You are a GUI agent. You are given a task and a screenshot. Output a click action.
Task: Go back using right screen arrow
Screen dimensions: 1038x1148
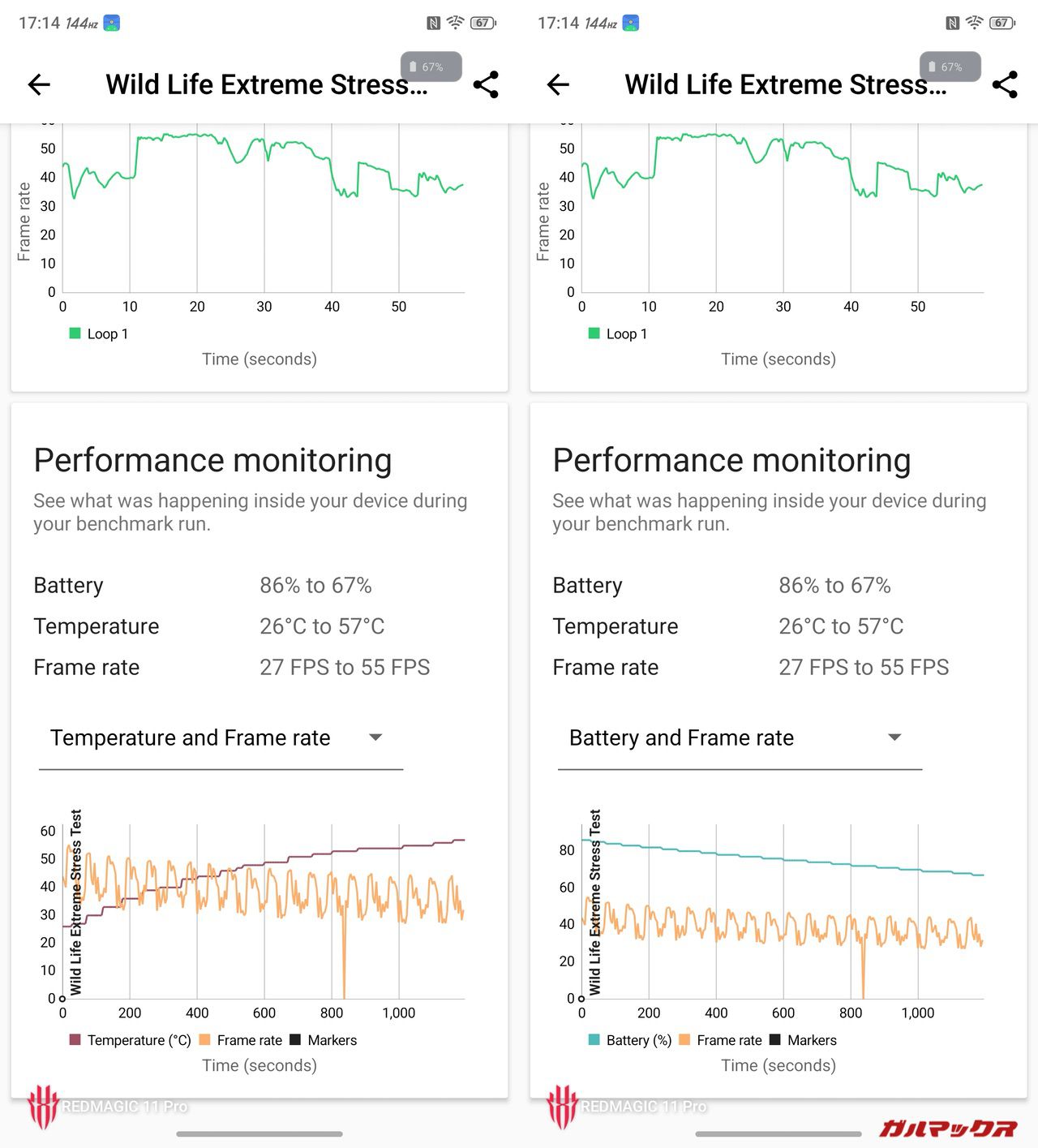point(558,84)
